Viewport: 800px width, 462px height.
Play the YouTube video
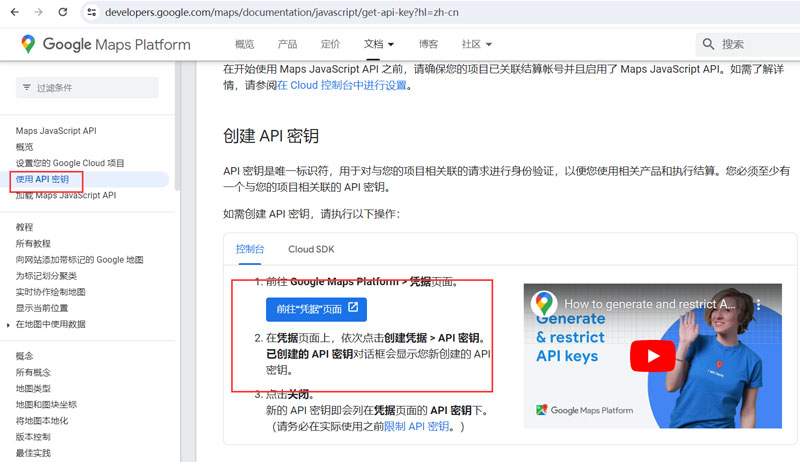pos(657,355)
